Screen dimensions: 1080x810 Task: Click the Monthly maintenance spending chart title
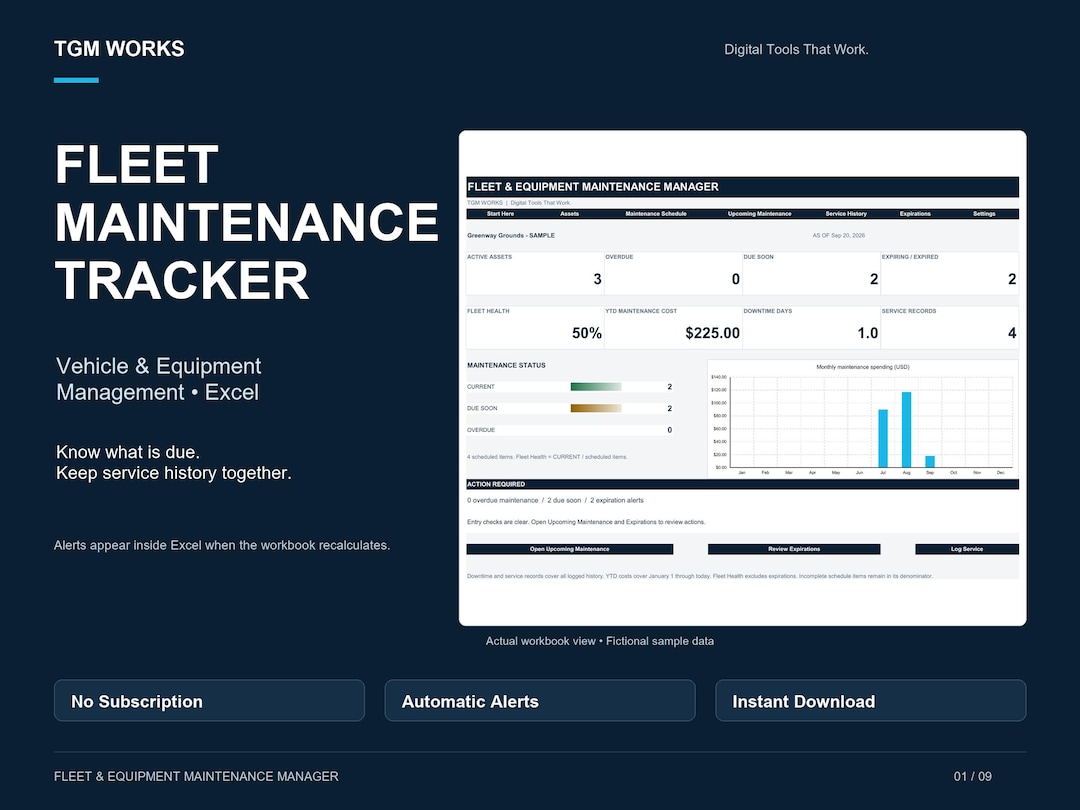pyautogui.click(x=862, y=367)
